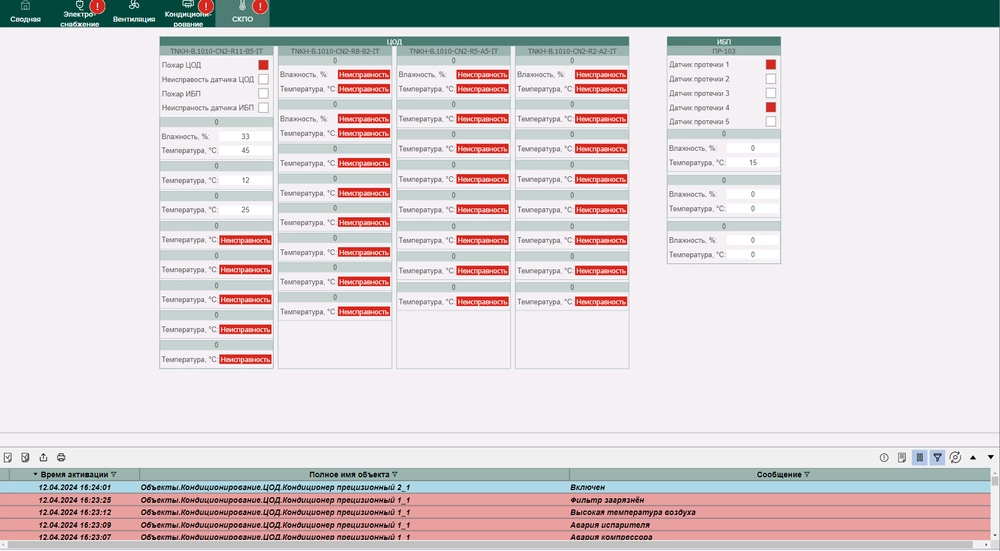Select the Фильтр загрязнён alarm row
Viewport: 1000px width, 551px height.
click(500, 500)
